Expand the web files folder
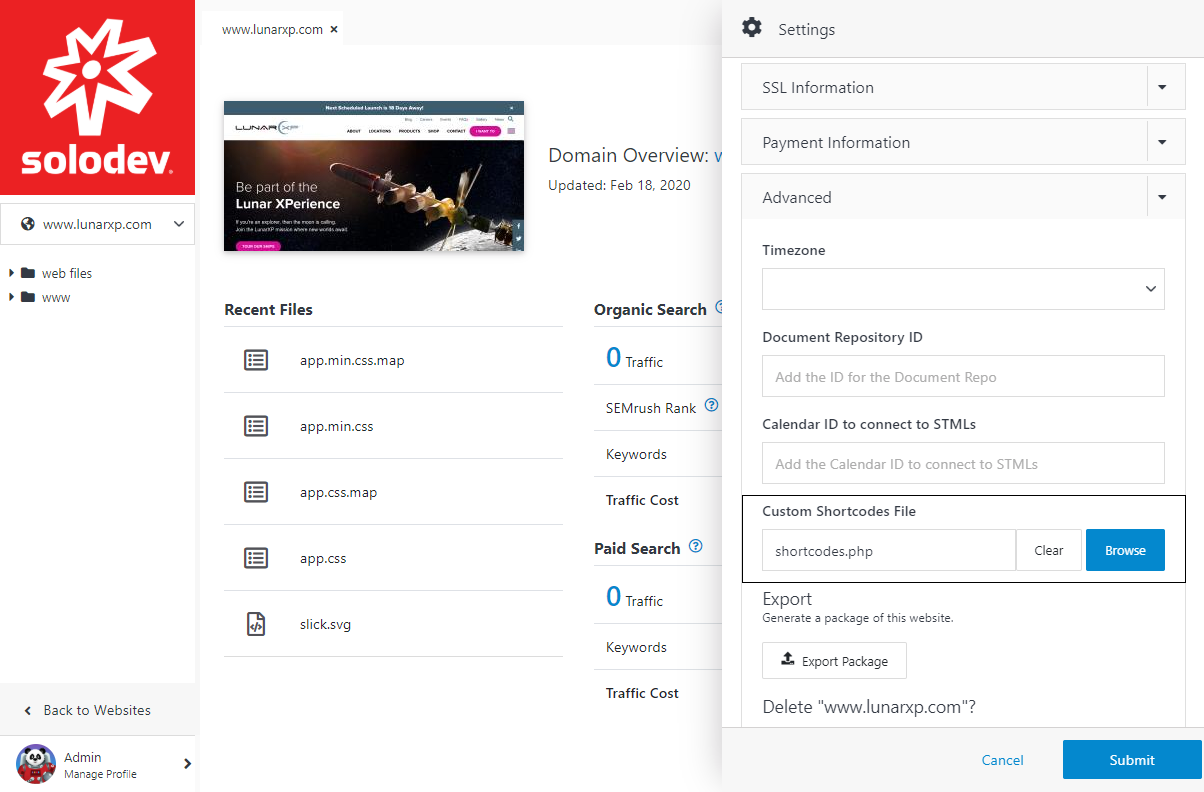 click(11, 273)
